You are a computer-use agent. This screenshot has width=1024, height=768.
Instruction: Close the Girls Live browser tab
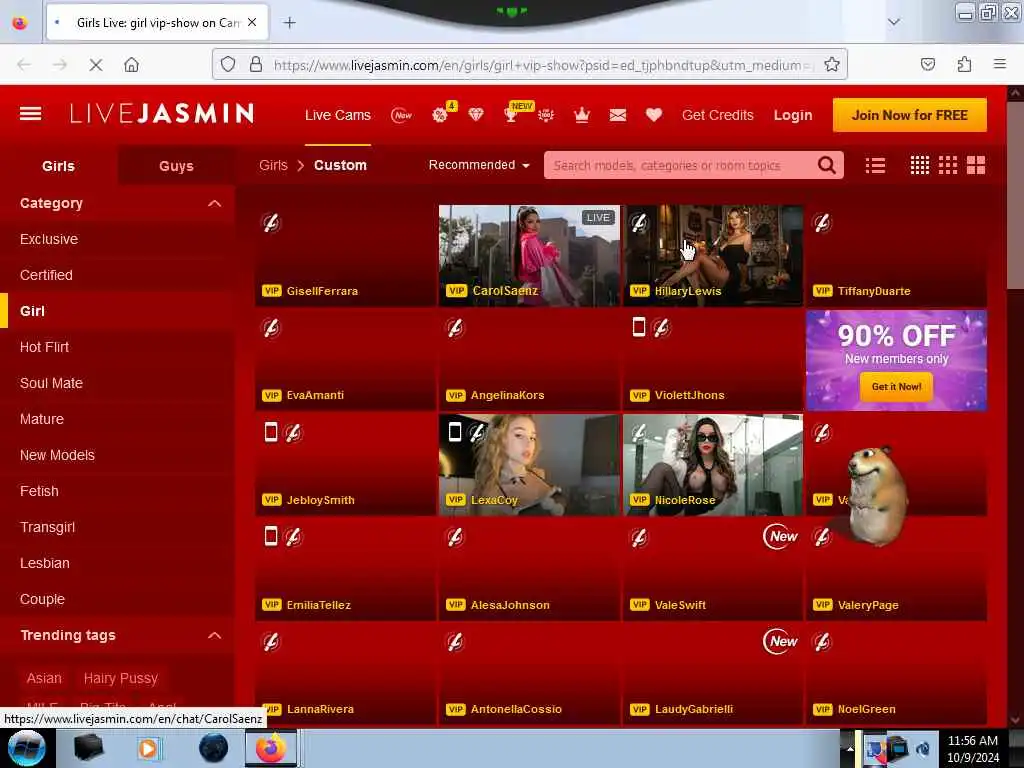click(252, 23)
